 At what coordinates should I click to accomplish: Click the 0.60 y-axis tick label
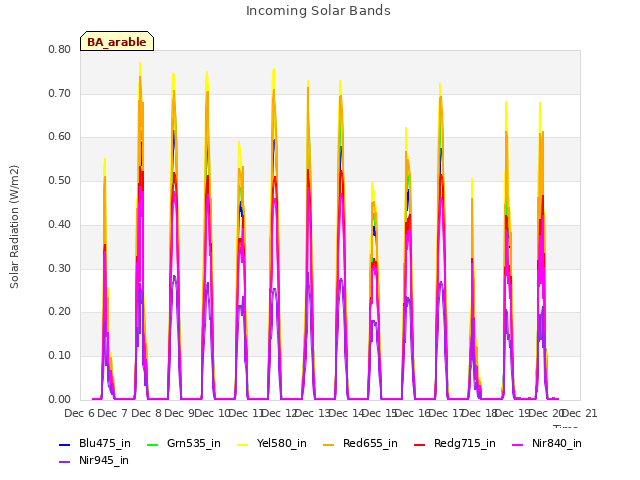tap(60, 137)
